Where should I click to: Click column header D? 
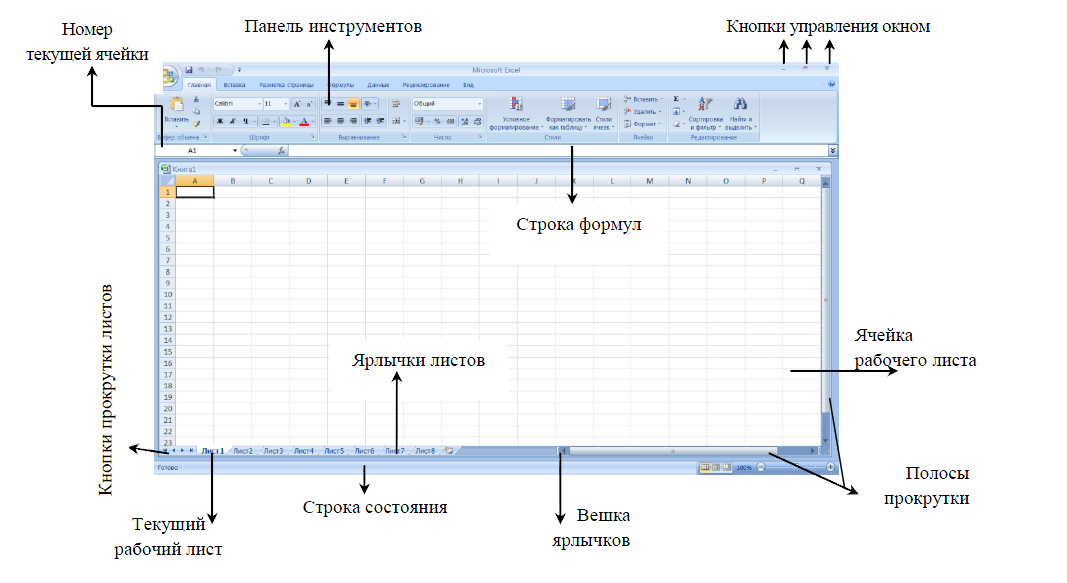coord(308,181)
